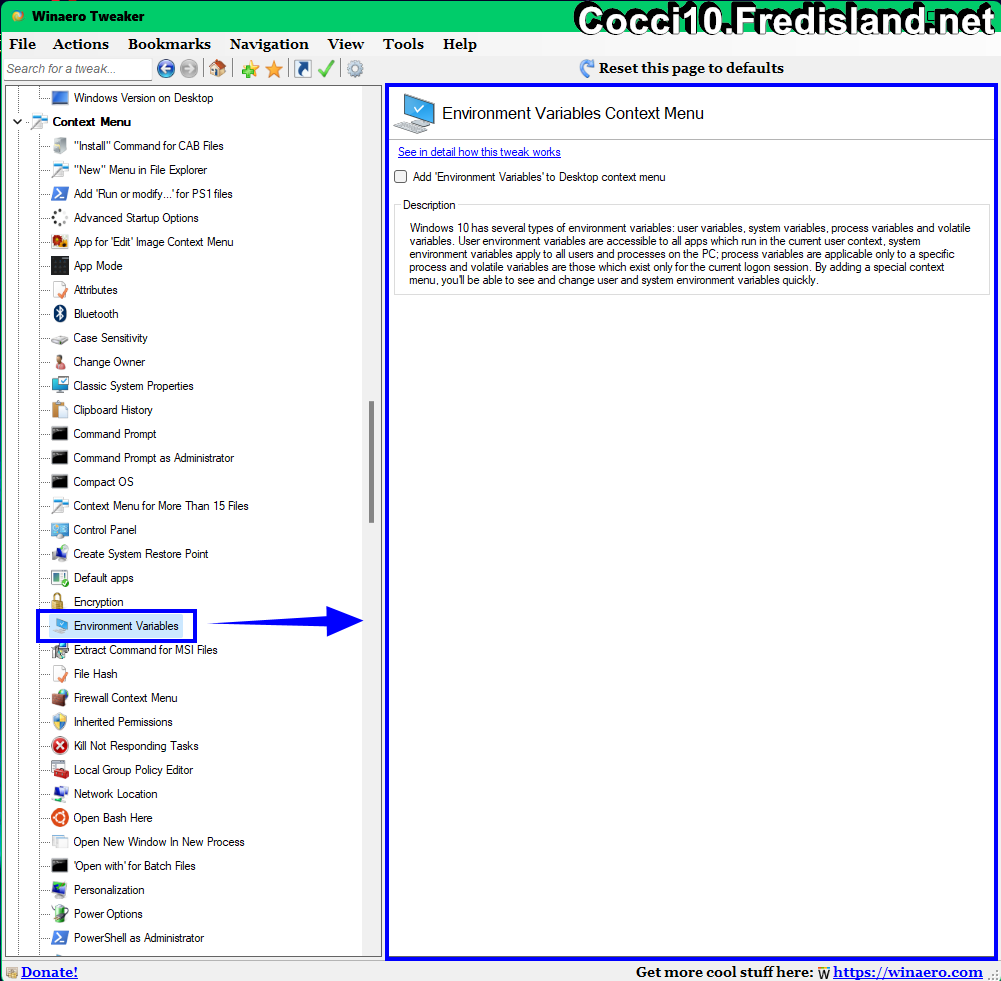Select Classic System Properties tree item
This screenshot has height=981, width=1001.
tap(133, 386)
